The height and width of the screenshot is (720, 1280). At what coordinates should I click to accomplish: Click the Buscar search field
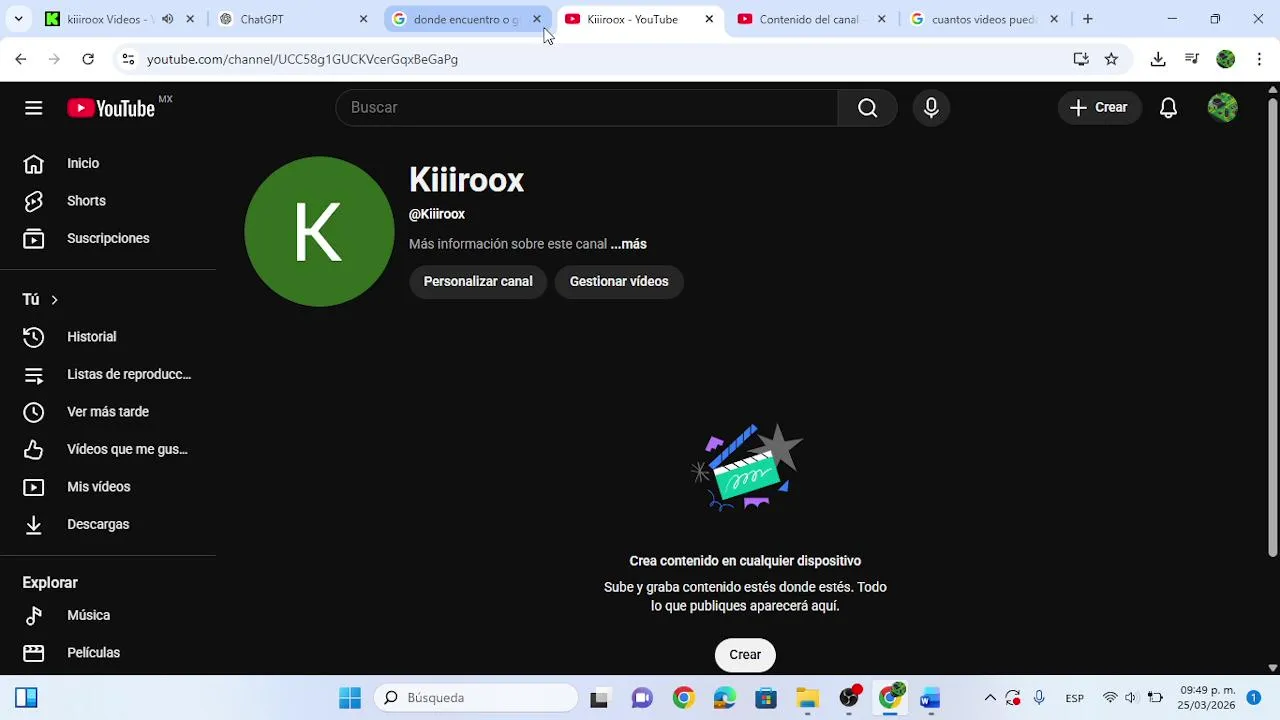pyautogui.click(x=587, y=108)
